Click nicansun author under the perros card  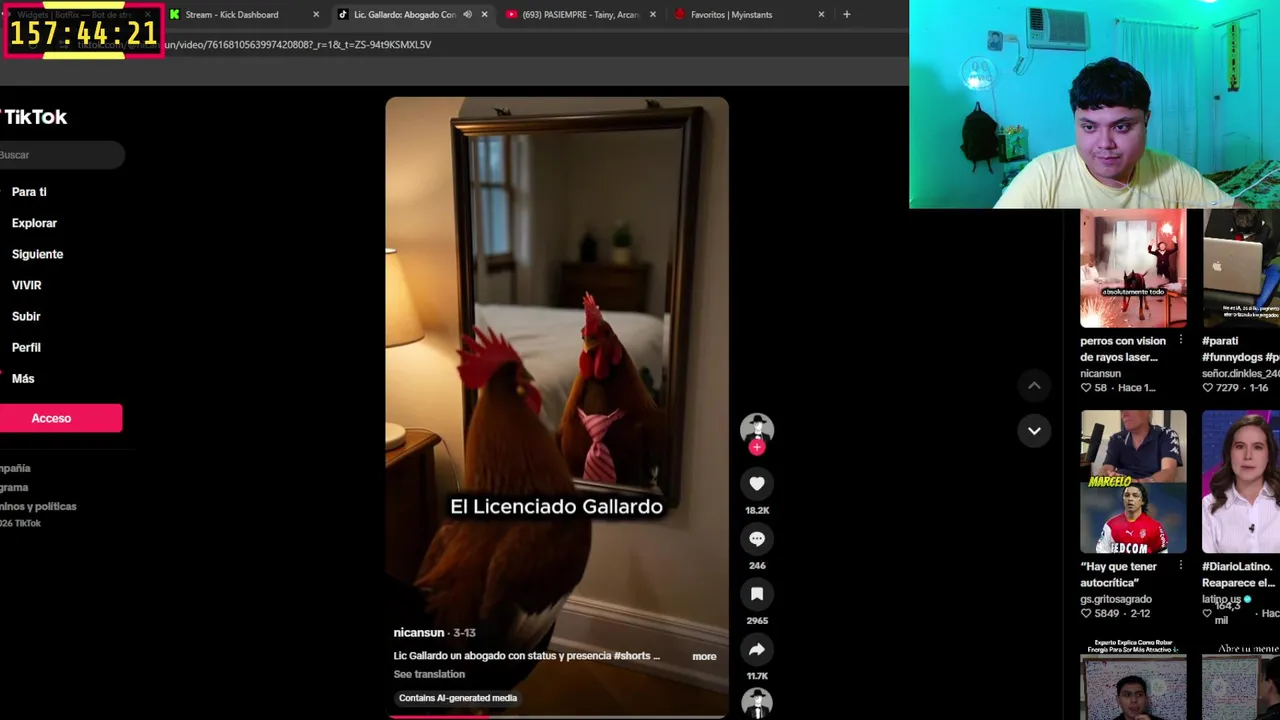(1100, 373)
